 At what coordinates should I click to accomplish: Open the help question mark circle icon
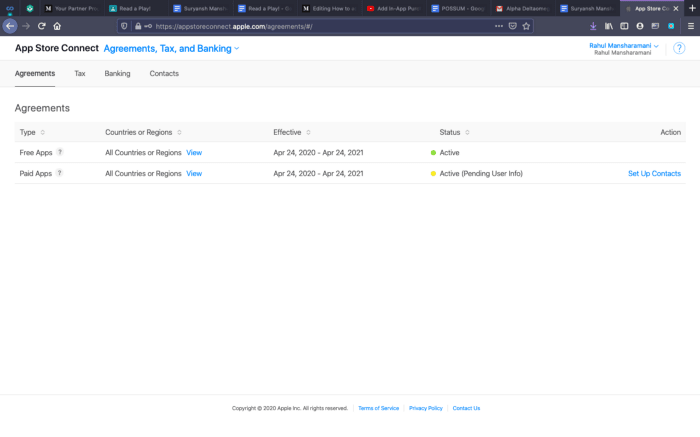point(679,48)
